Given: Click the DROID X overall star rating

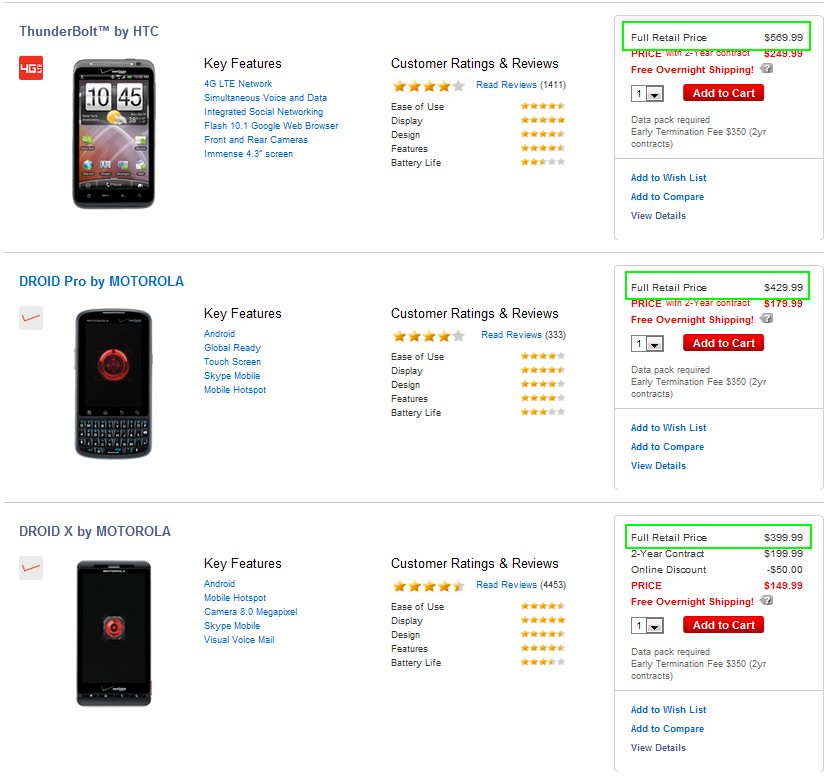Looking at the screenshot, I should (x=429, y=586).
